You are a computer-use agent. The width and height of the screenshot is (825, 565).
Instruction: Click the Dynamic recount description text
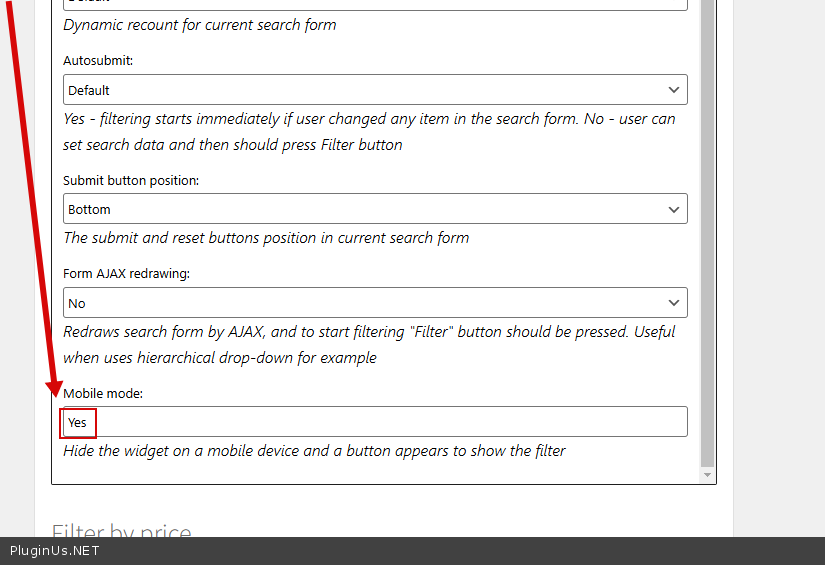pyautogui.click(x=200, y=25)
